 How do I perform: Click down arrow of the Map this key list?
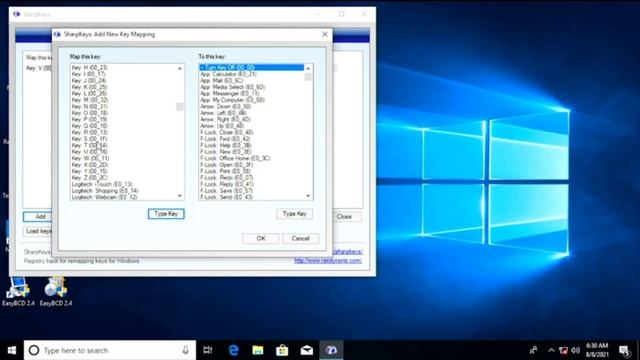(180, 196)
